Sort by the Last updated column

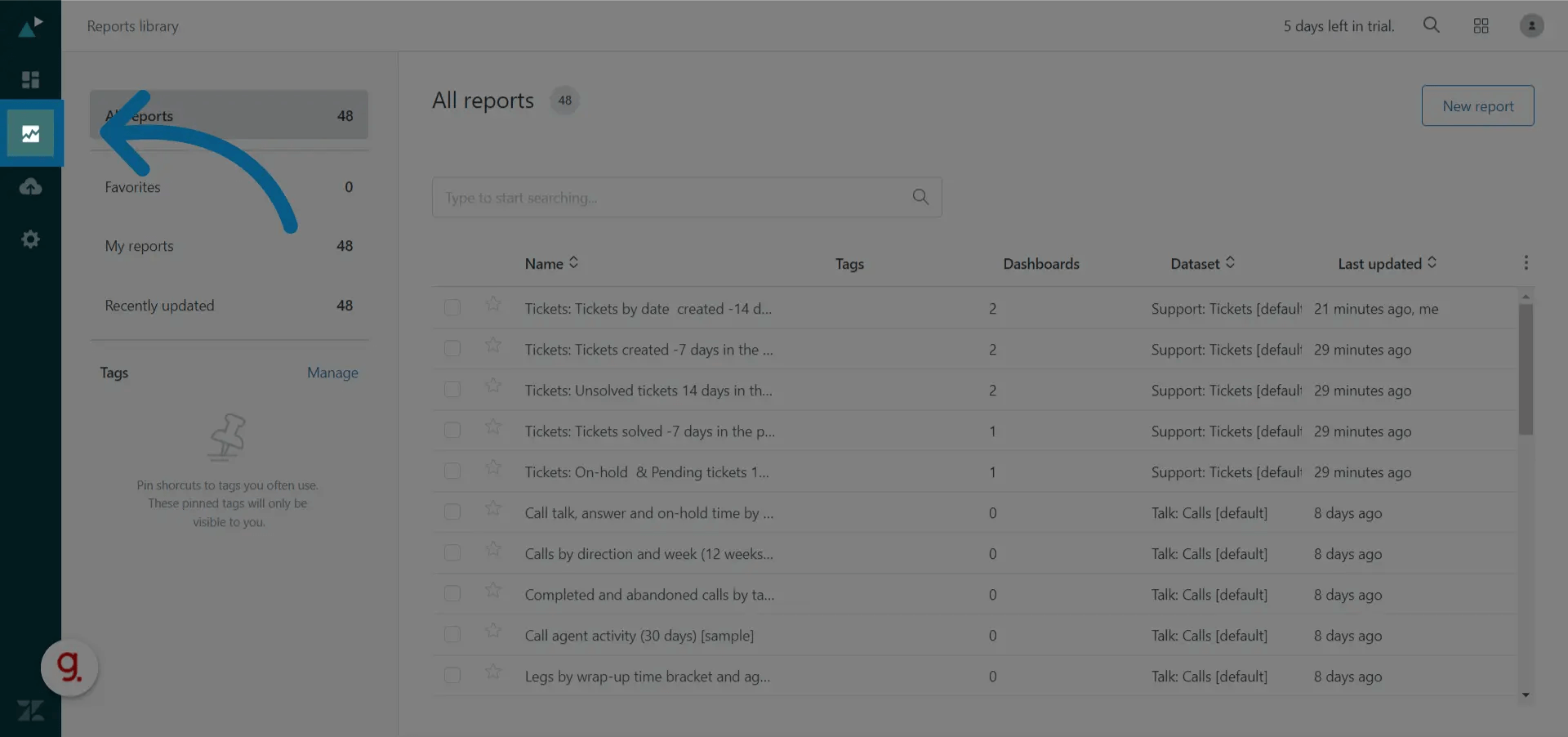point(1387,263)
